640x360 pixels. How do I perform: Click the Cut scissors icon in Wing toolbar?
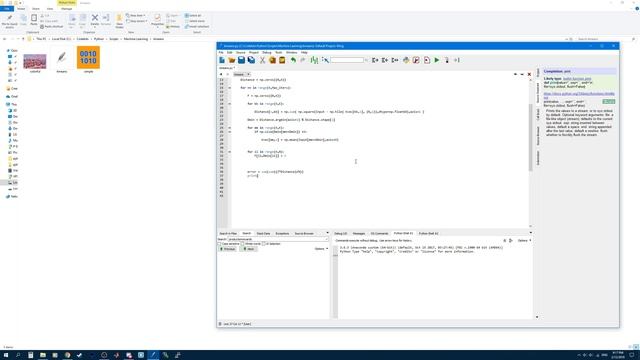click(262, 60)
